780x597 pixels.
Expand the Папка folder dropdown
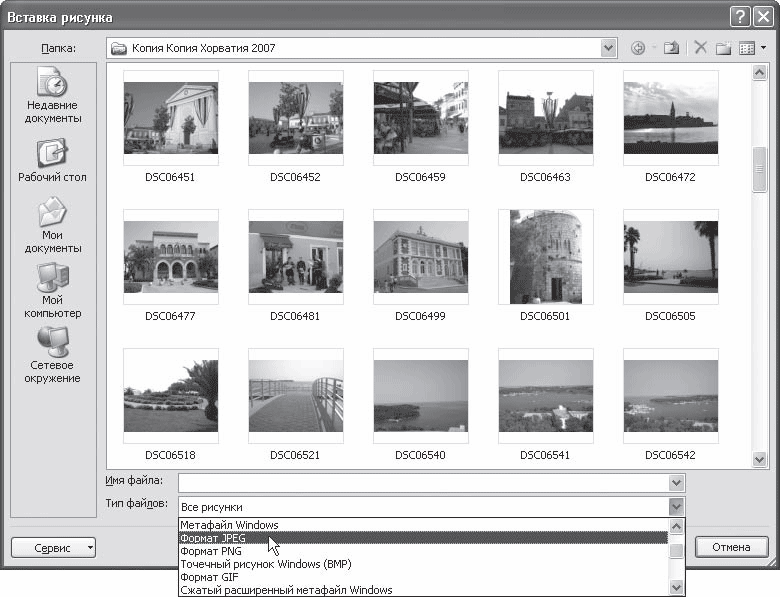(x=608, y=48)
